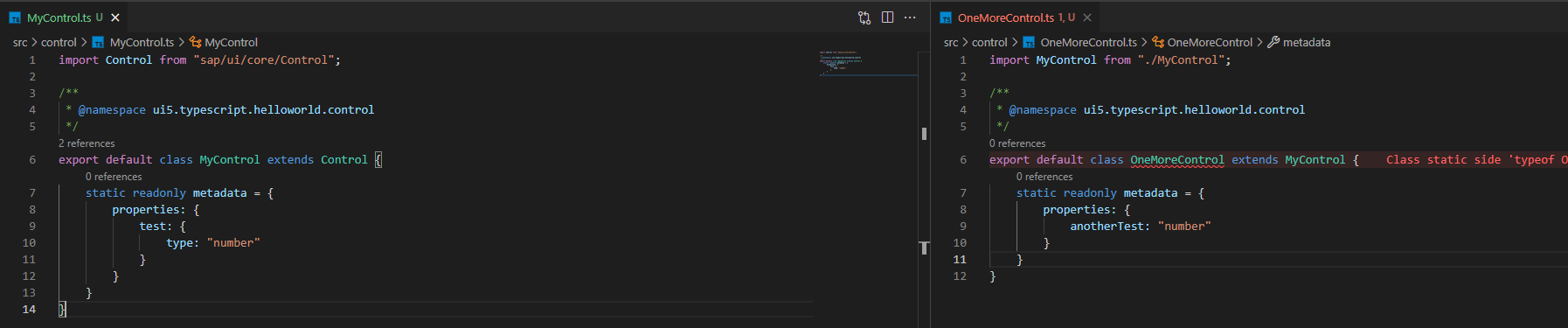Click "sap/ui/core/Control" import string
This screenshot has width=1568, height=328.
click(264, 60)
